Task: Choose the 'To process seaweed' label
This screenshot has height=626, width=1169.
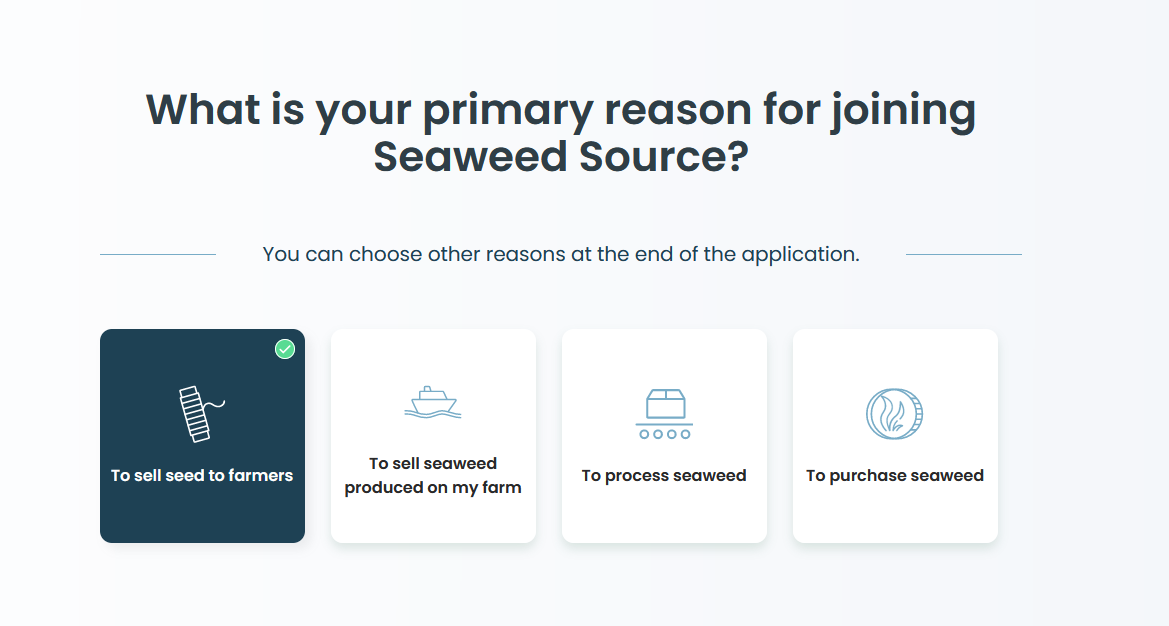Action: pyautogui.click(x=664, y=476)
